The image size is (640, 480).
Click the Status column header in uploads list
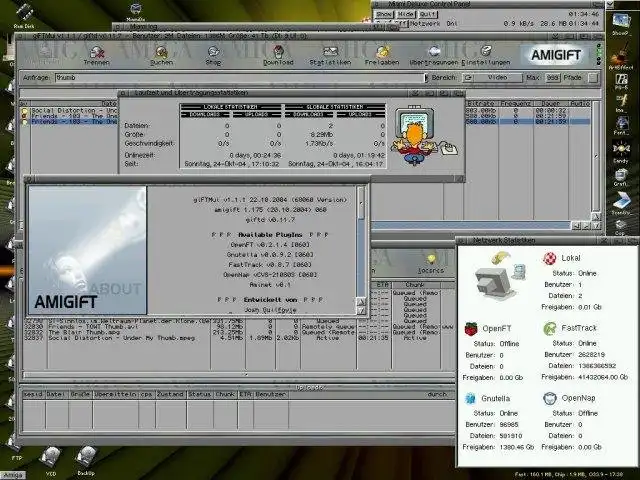click(x=200, y=394)
